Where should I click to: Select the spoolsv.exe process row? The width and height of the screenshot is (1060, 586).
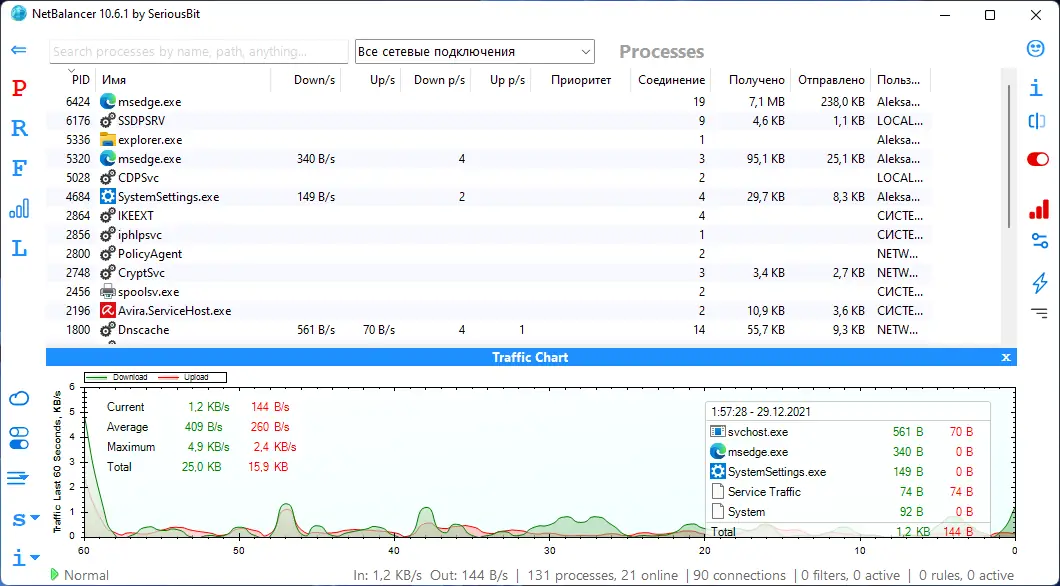pyautogui.click(x=489, y=292)
